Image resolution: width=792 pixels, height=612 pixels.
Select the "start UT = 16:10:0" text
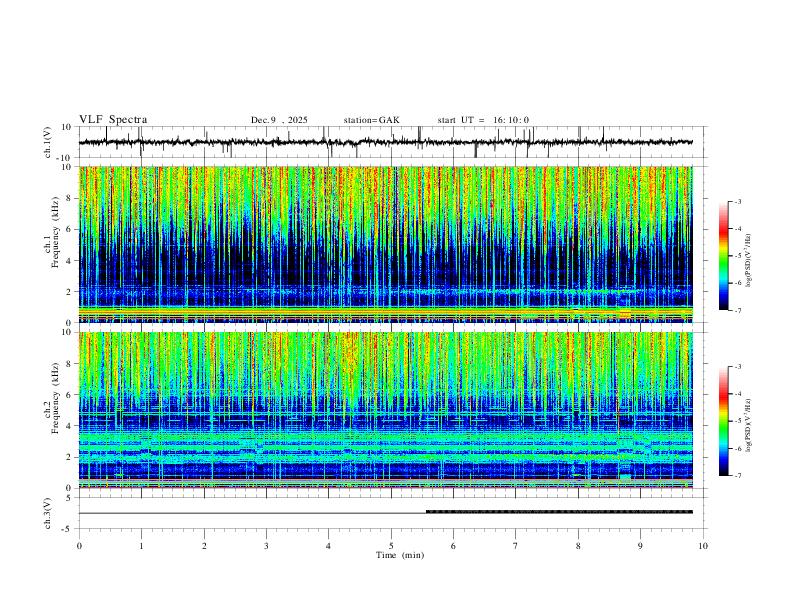pos(483,120)
